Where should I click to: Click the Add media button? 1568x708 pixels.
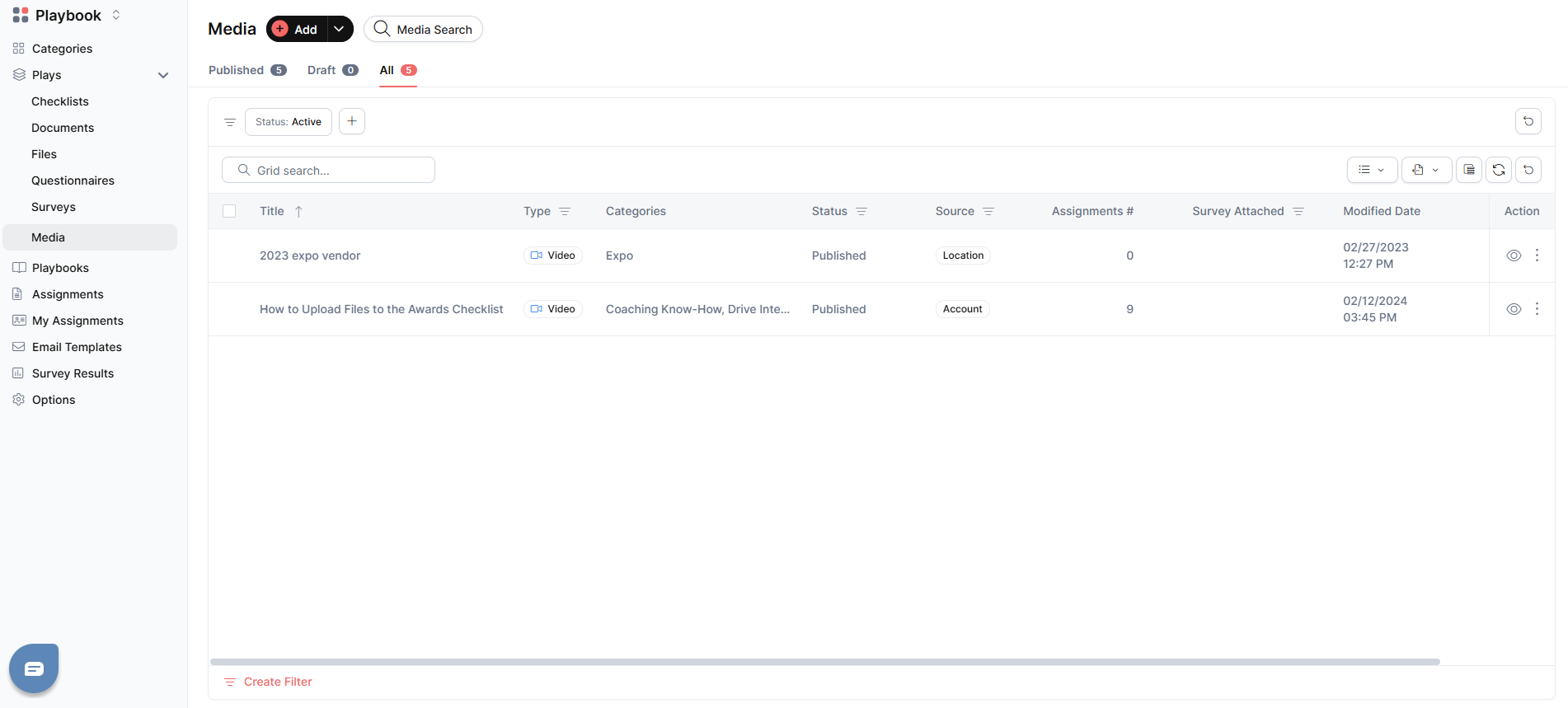298,29
